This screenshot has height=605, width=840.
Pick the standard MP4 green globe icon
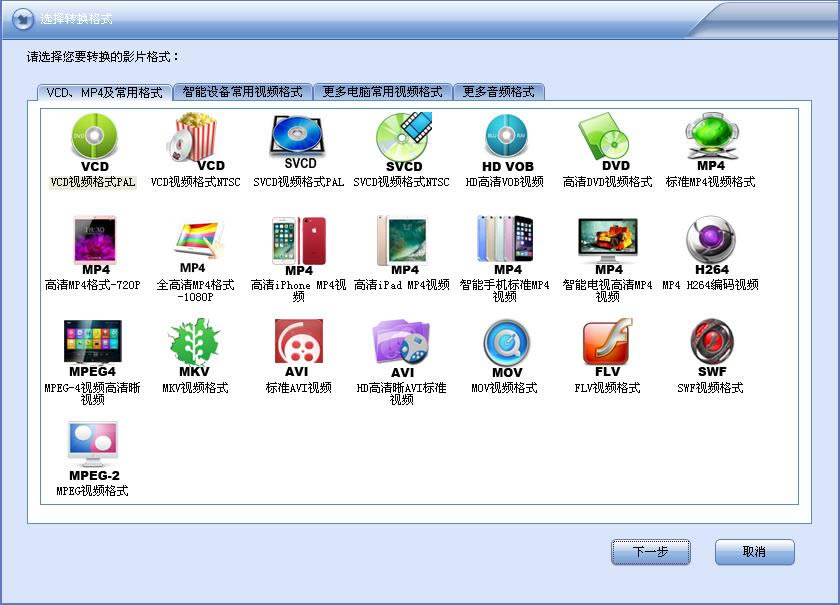(711, 142)
